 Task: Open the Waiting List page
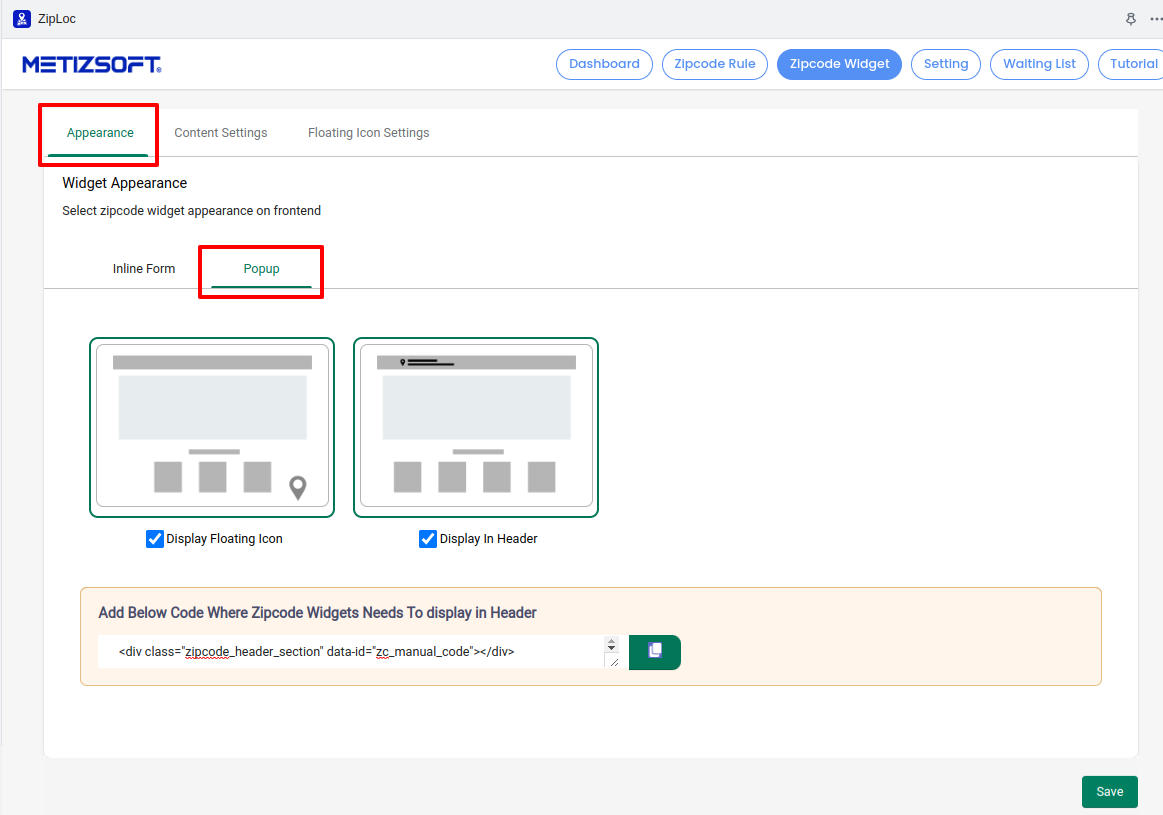click(1039, 64)
